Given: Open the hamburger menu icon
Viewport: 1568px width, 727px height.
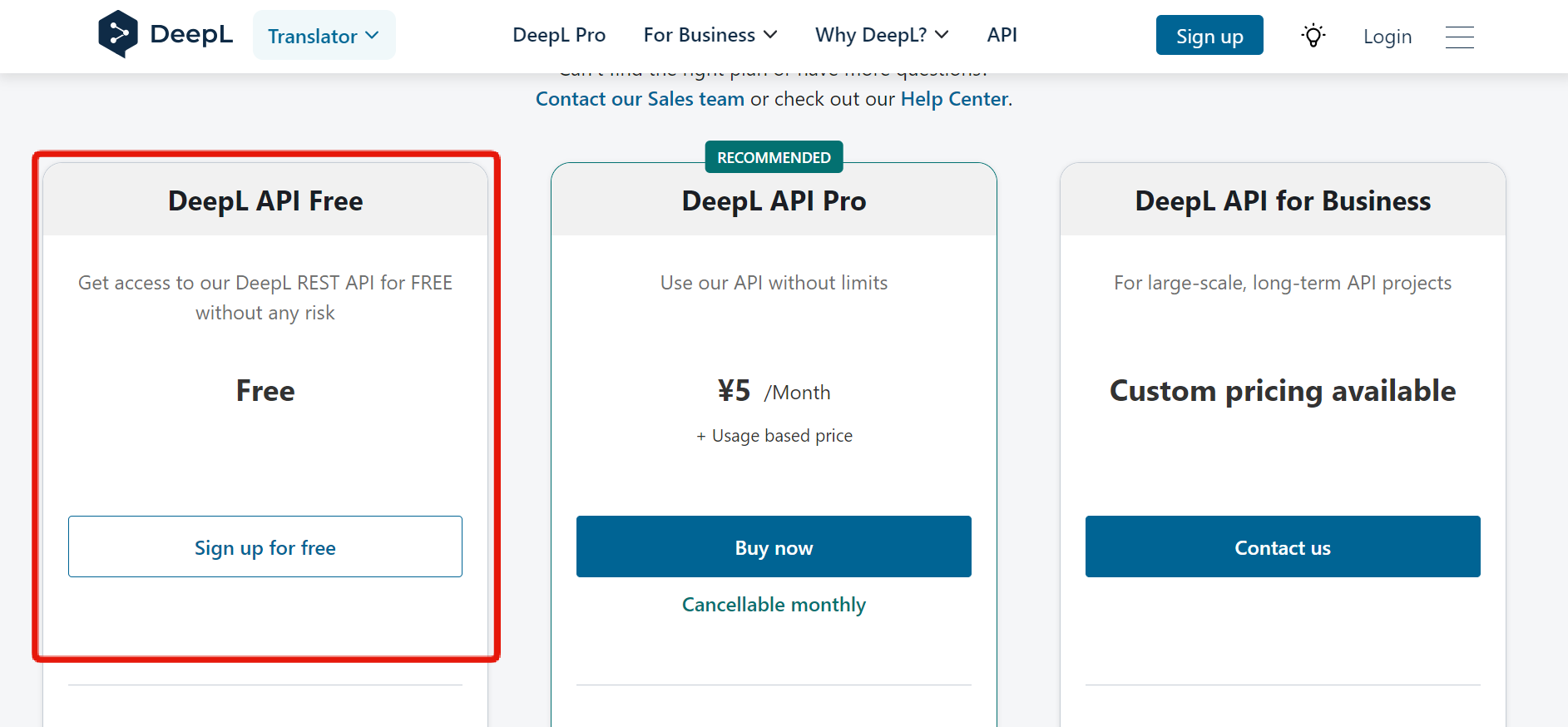Looking at the screenshot, I should [x=1459, y=37].
